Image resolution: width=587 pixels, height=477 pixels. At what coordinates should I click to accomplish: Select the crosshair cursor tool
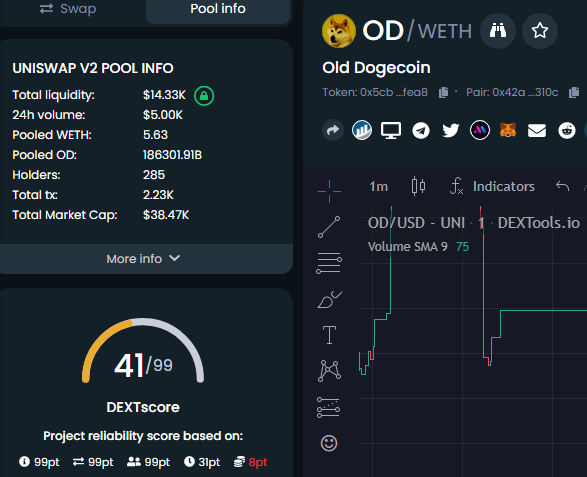329,191
